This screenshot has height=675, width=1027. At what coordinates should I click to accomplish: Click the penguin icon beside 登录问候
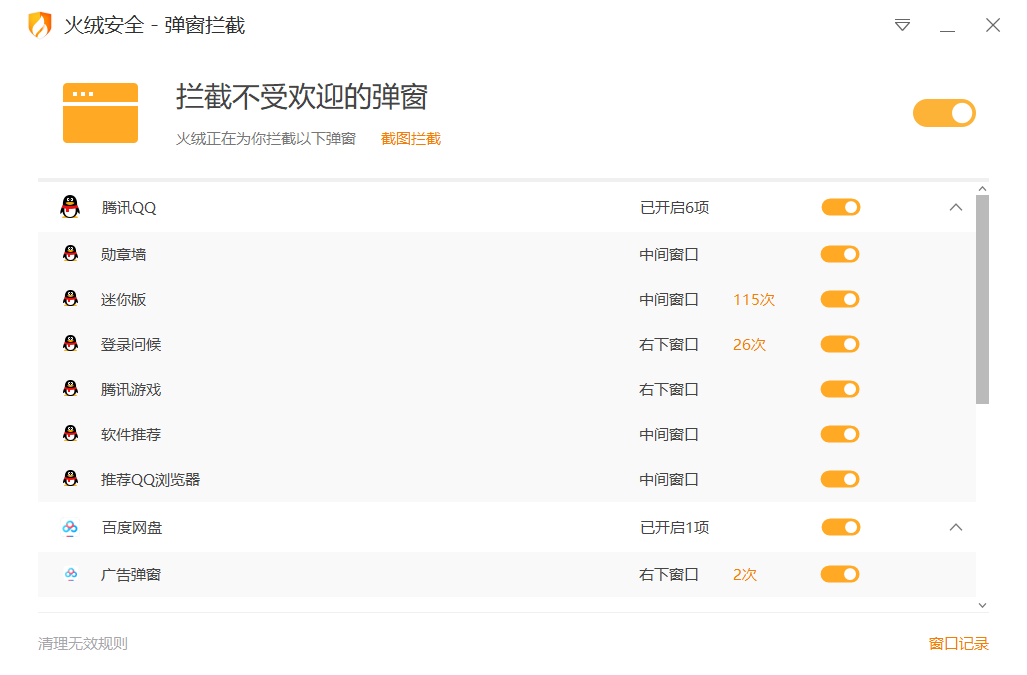(x=71, y=343)
